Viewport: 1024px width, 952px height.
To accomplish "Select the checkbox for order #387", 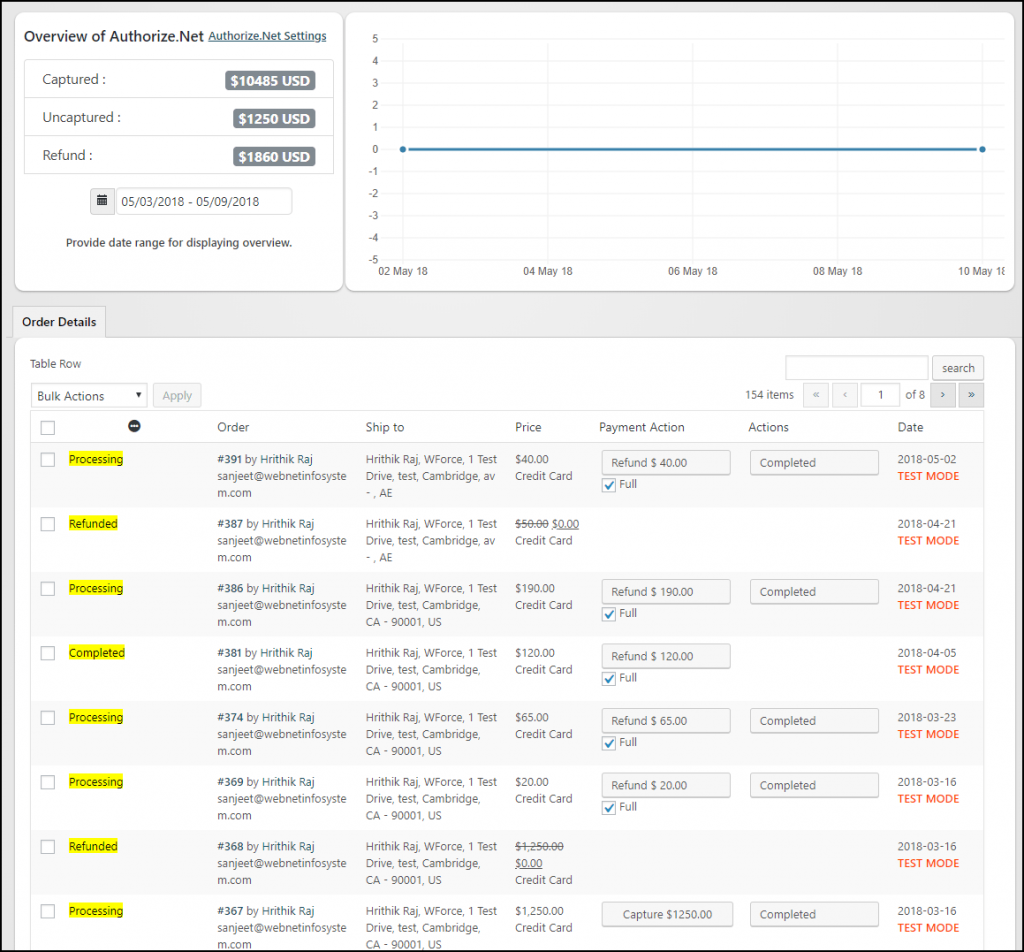I will 48,524.
